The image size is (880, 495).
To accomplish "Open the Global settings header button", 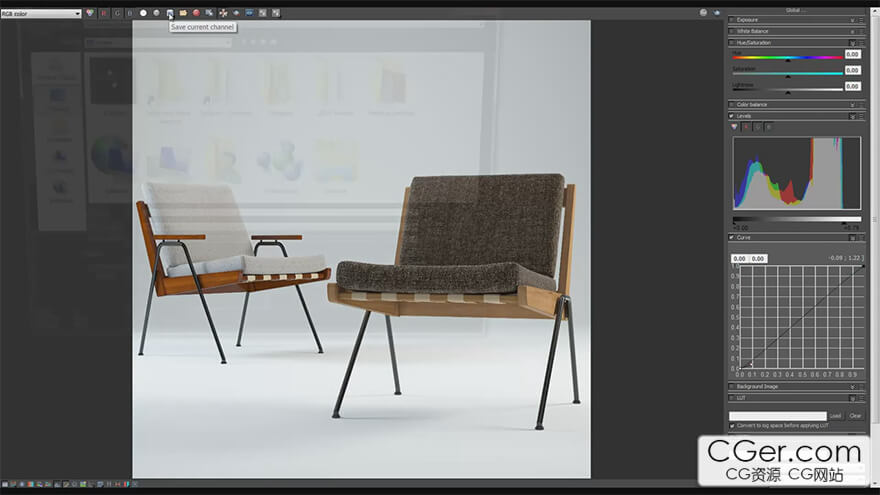I will tap(796, 10).
